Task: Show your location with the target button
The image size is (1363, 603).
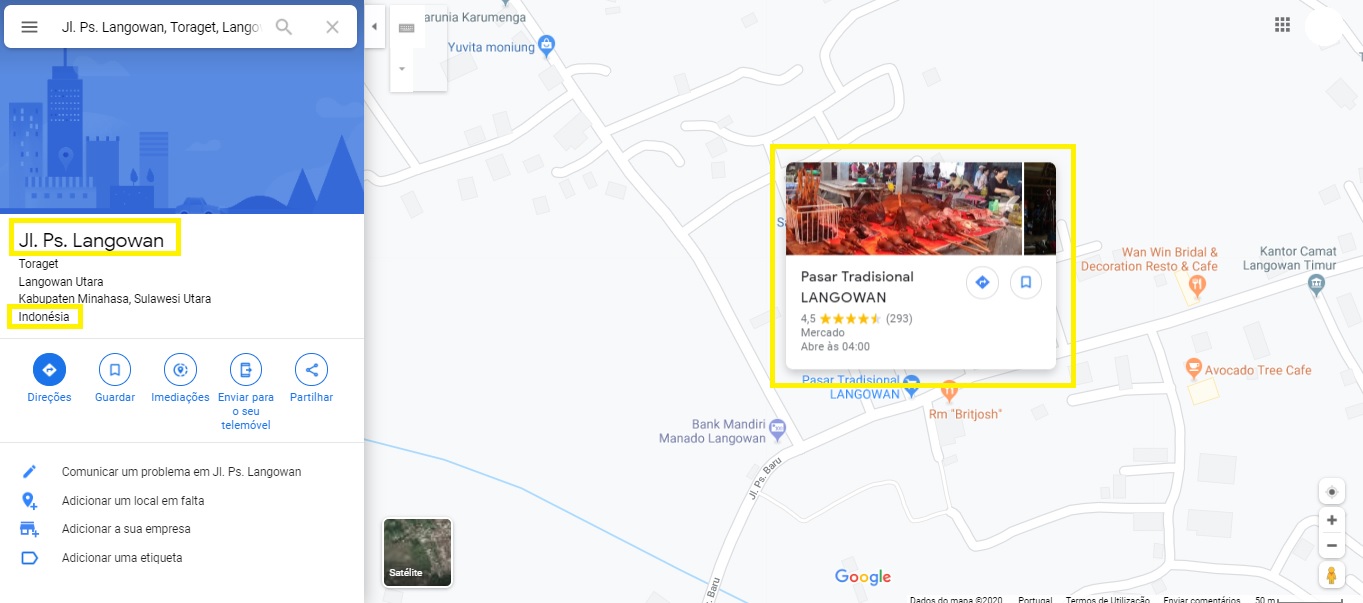Action: coord(1332,492)
